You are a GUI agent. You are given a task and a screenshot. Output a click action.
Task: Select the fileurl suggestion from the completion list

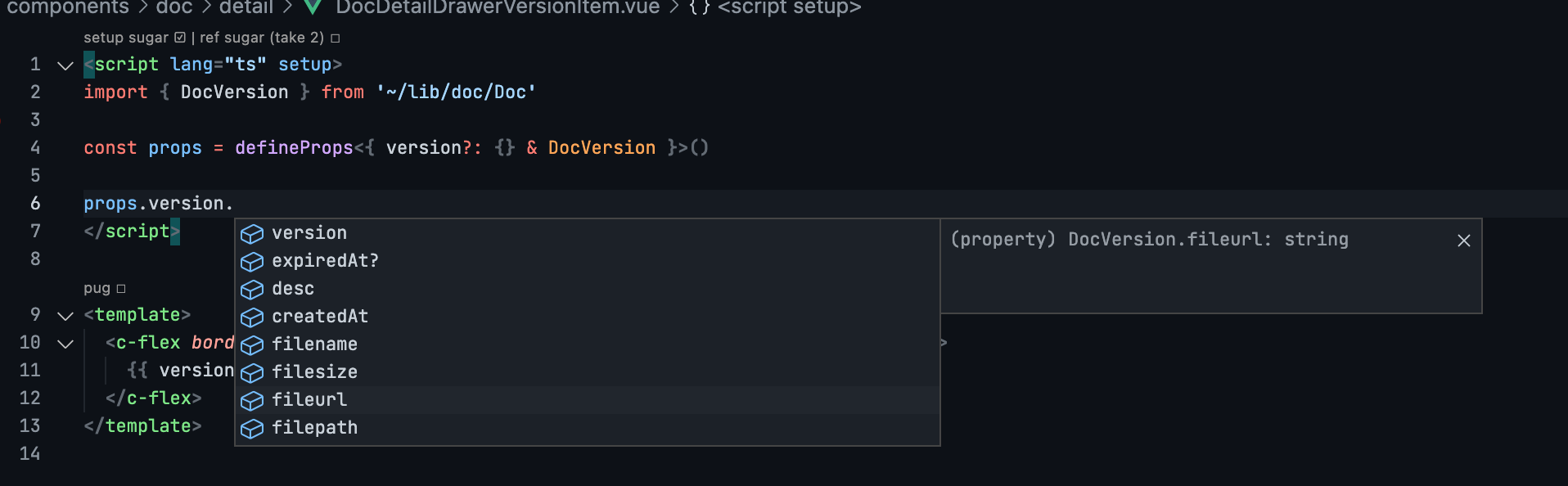[x=309, y=400]
